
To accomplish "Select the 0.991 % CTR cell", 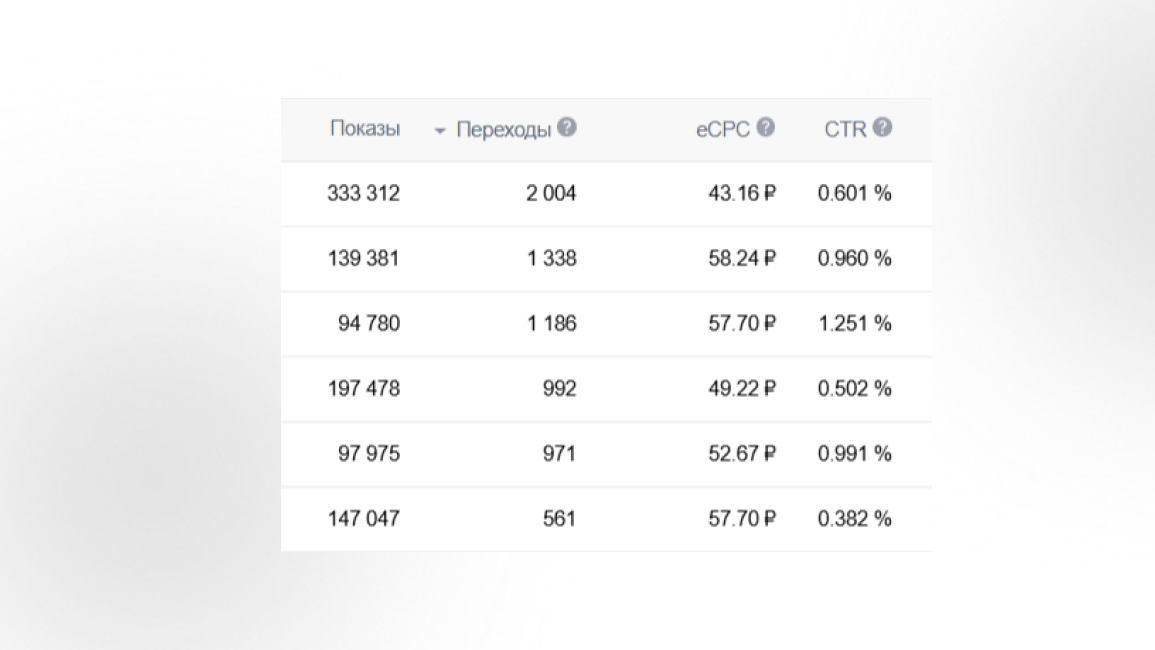I will point(854,454).
